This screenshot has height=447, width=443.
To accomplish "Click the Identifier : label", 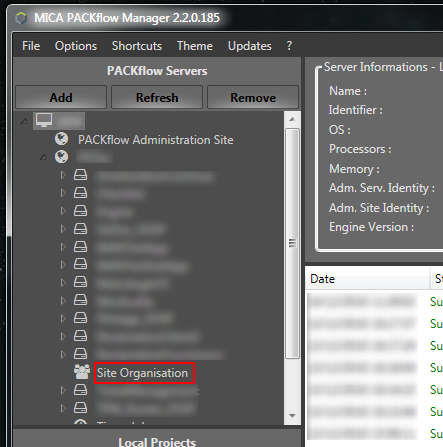I will click(355, 110).
